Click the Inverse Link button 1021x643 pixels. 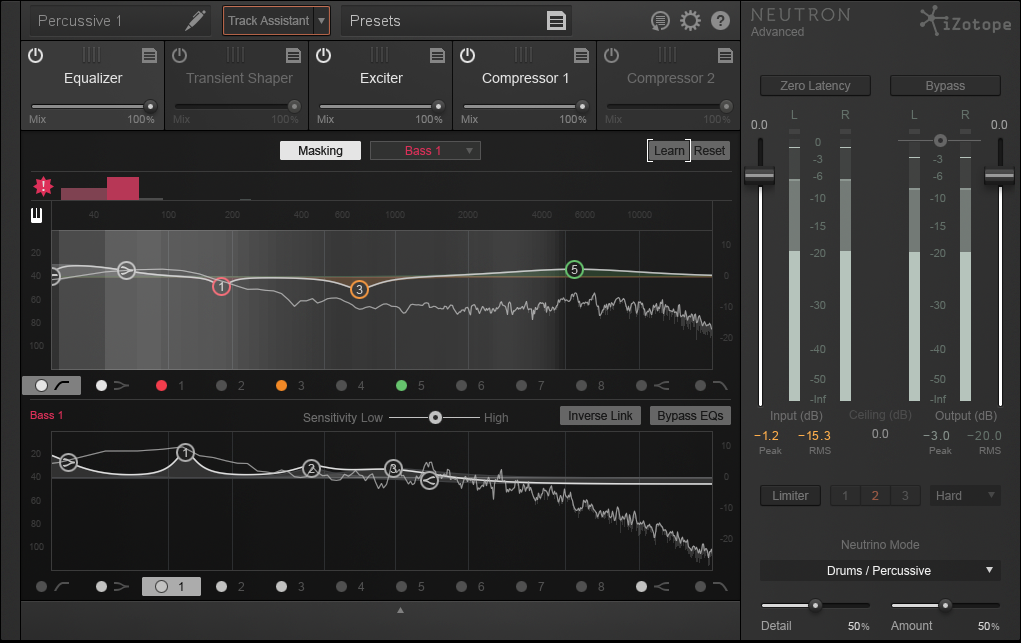tap(600, 416)
